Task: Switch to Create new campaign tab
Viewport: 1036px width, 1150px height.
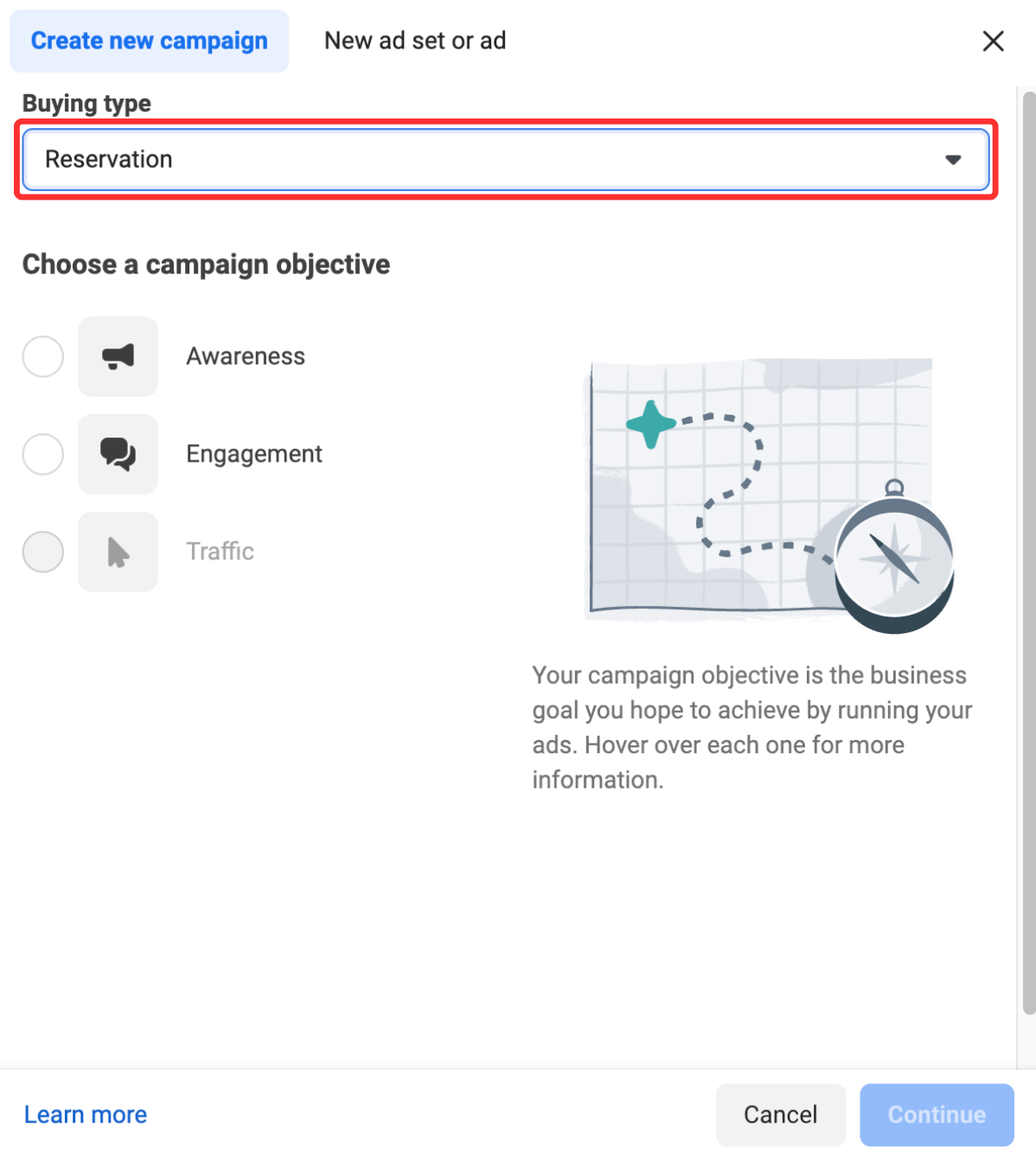Action: click(149, 41)
